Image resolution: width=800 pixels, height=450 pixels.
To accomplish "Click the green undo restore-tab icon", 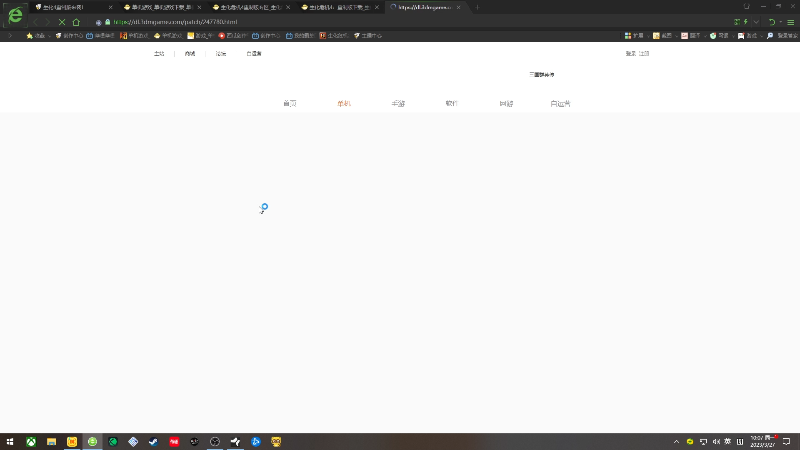I will coord(772,22).
